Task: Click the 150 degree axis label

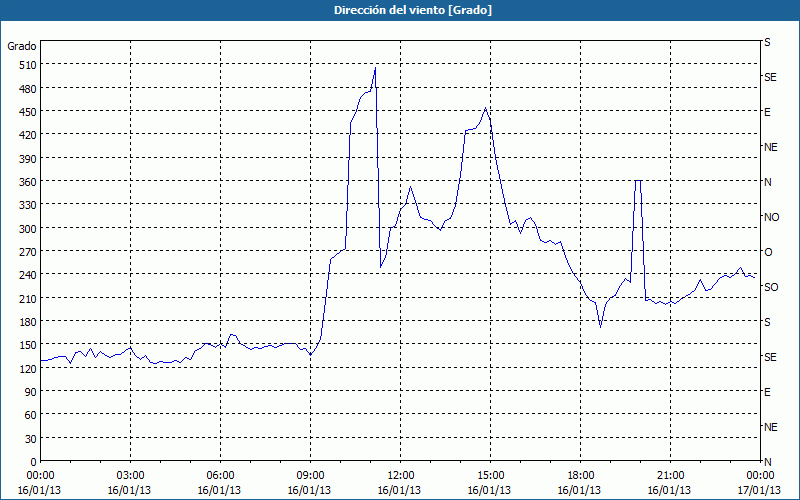Action: pyautogui.click(x=28, y=345)
